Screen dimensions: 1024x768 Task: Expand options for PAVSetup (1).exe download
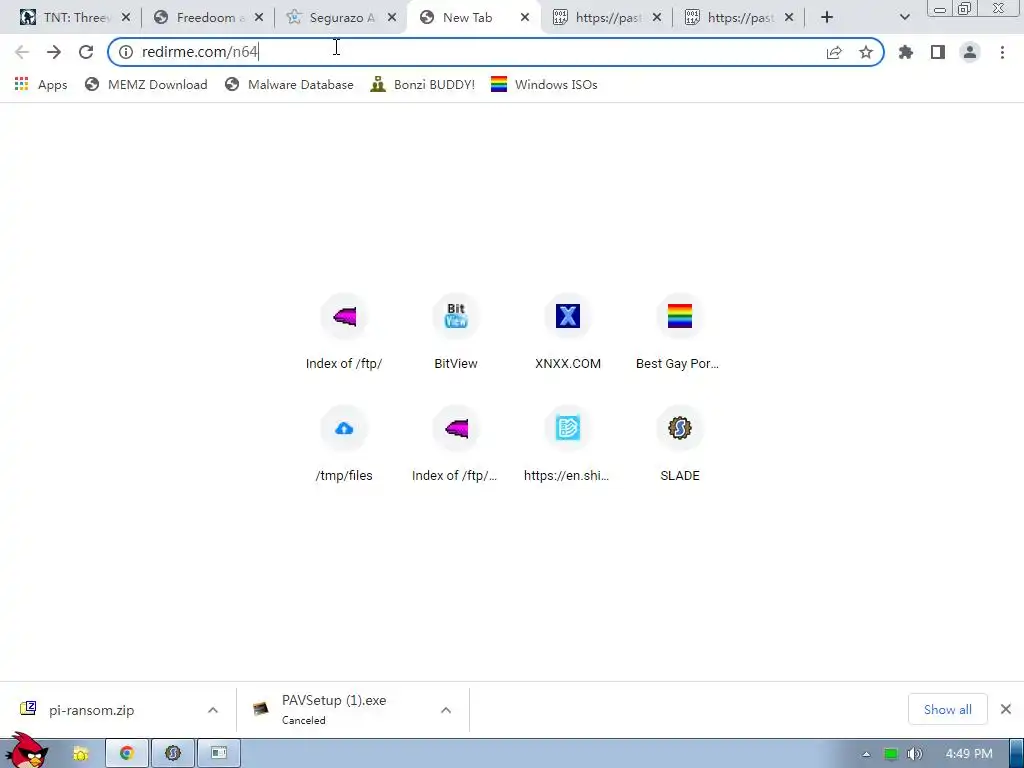click(445, 710)
